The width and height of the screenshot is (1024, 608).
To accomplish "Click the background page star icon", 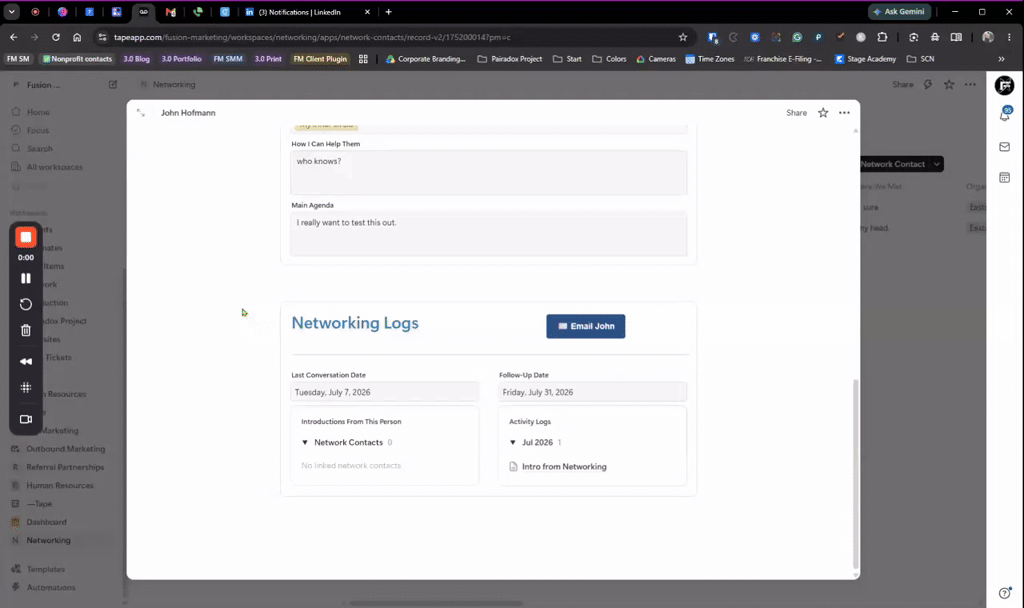I will click(949, 84).
